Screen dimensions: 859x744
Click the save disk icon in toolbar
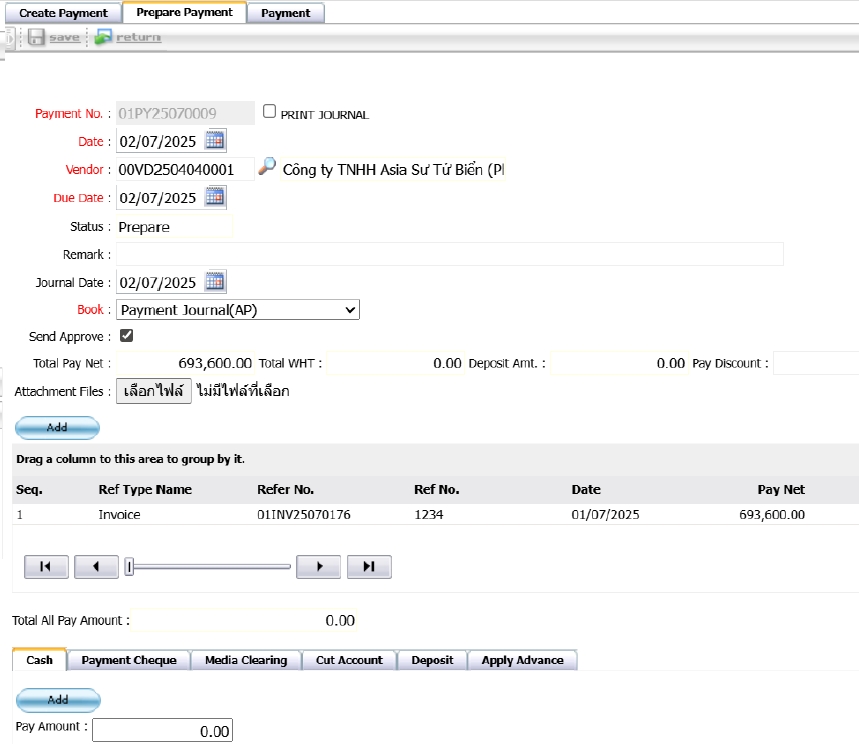[36, 37]
